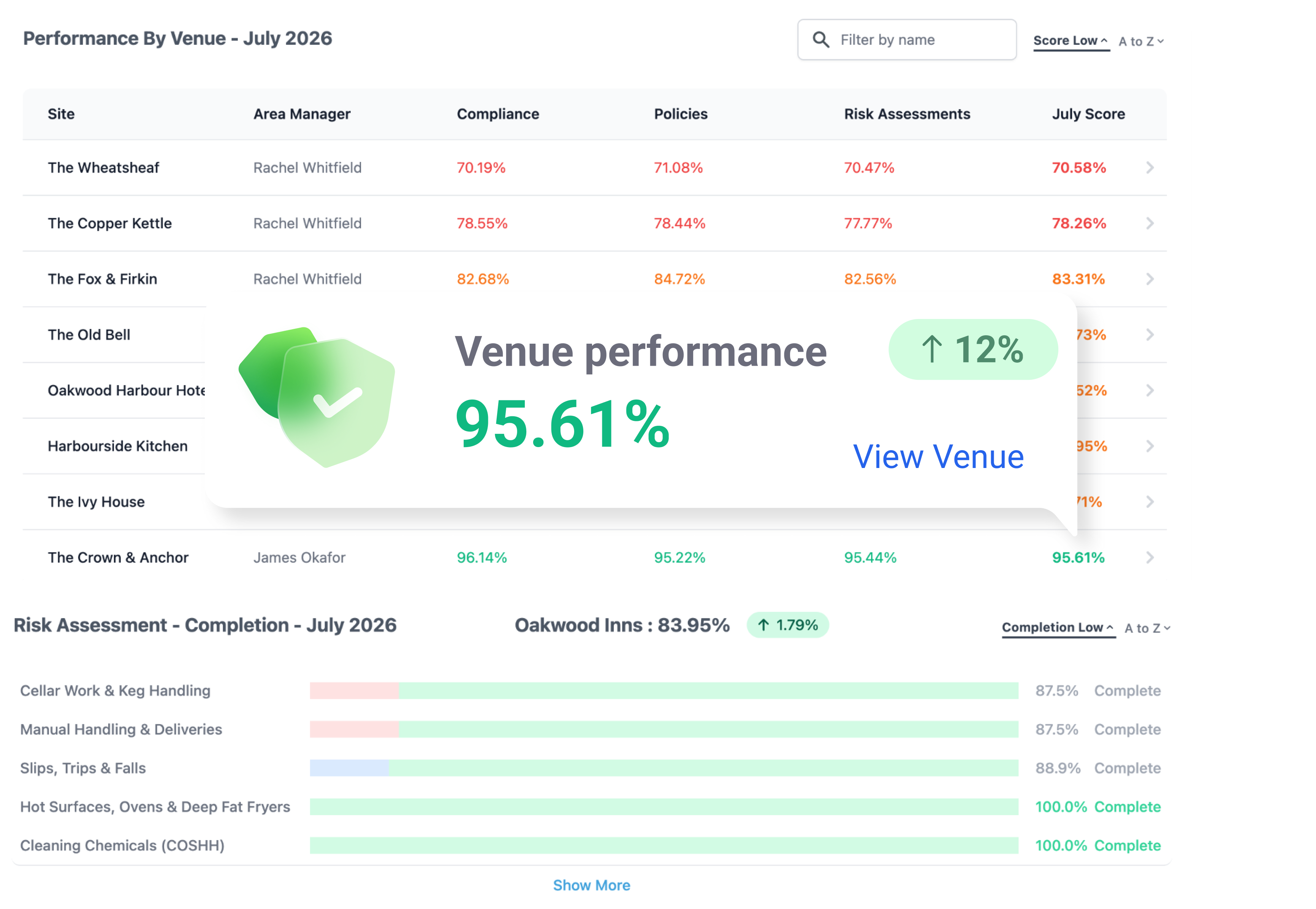Select The Crown & Anchor site name
Screen dimensions: 1316x909
pos(118,558)
